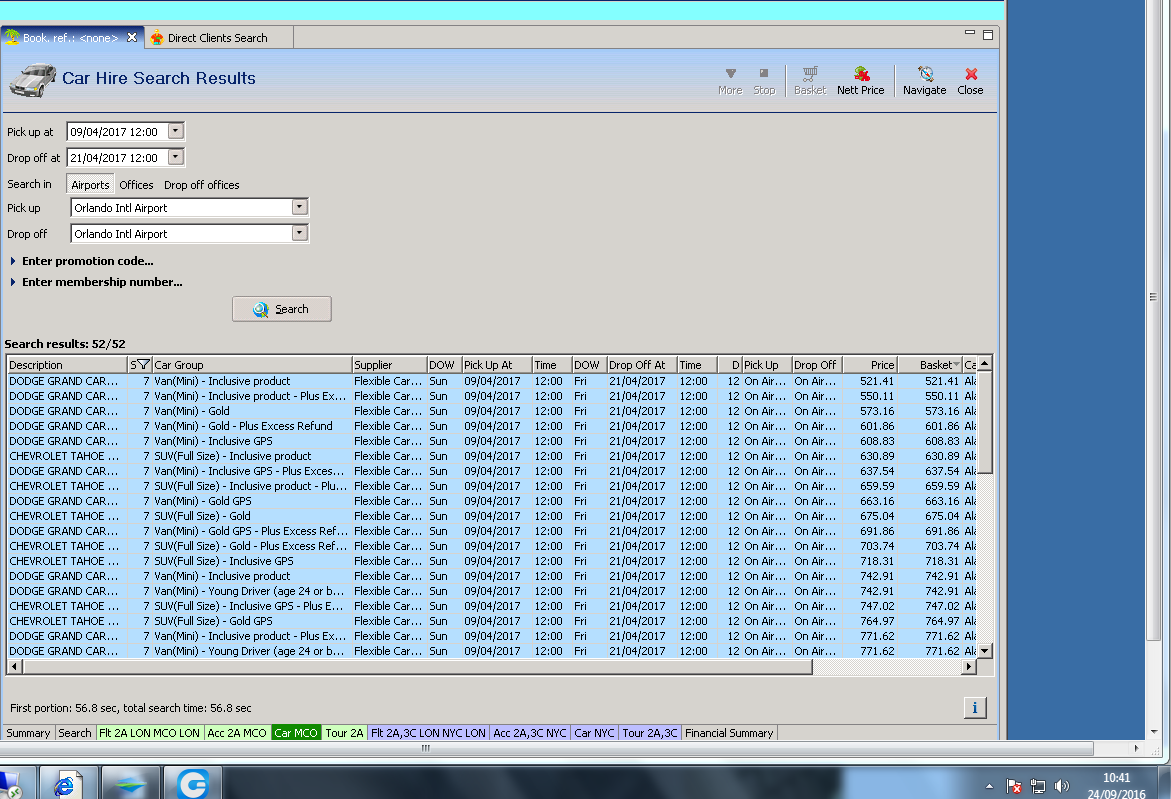The image size is (1171, 799).
Task: Click results horizontal scrollbar left arrow
Action: [14, 667]
